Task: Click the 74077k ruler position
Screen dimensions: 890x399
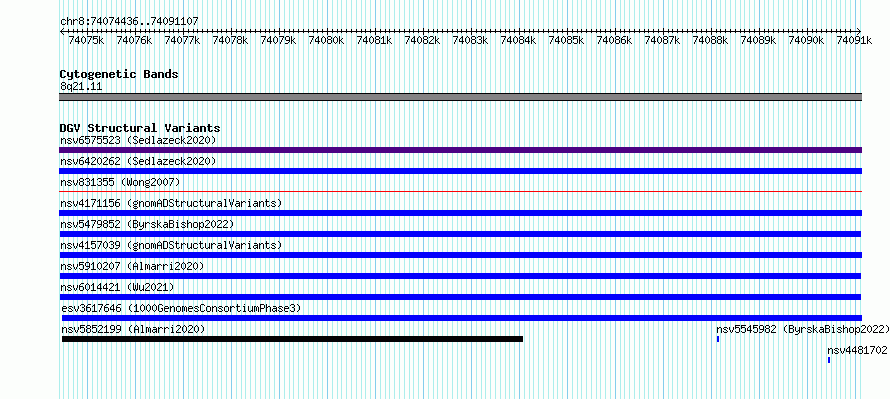Action: coord(182,40)
